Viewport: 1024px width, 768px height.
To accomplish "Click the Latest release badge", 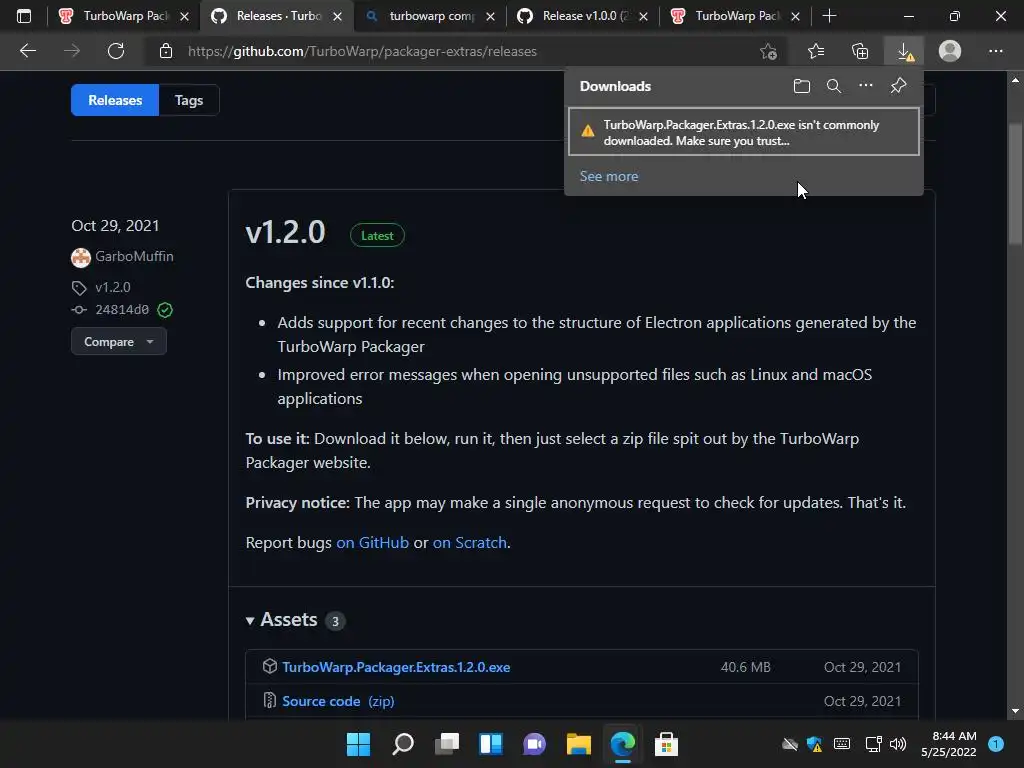I will coord(377,235).
